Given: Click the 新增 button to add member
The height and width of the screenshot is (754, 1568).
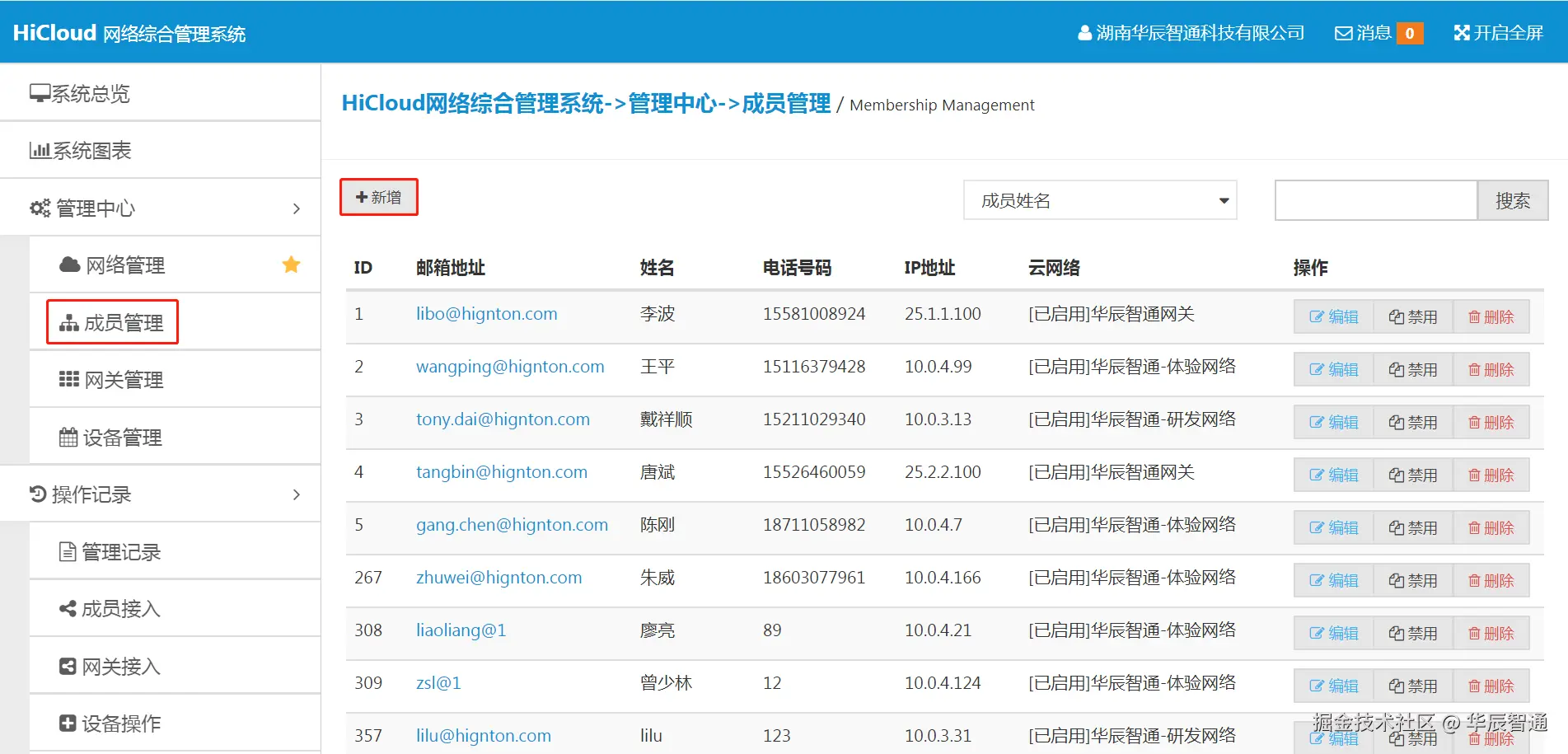Looking at the screenshot, I should point(378,197).
